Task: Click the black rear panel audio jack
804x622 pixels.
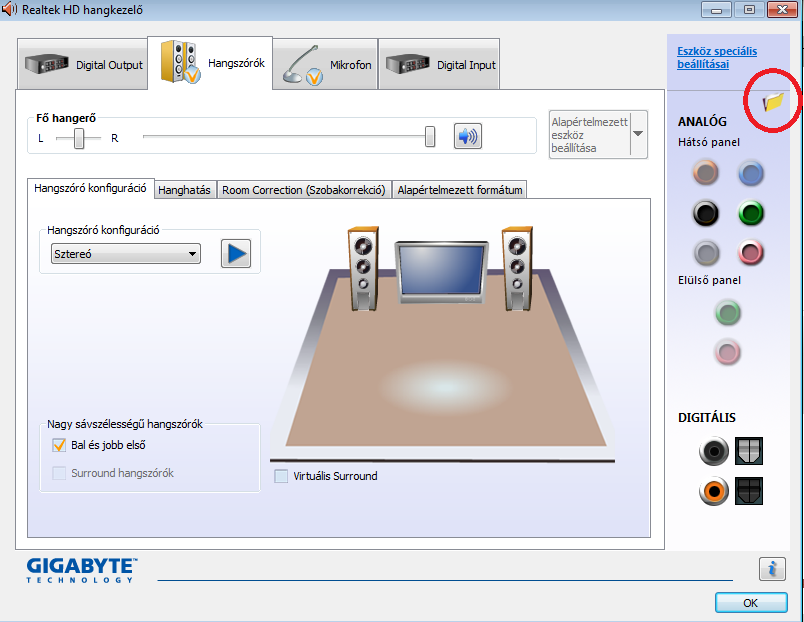Action: pos(706,213)
